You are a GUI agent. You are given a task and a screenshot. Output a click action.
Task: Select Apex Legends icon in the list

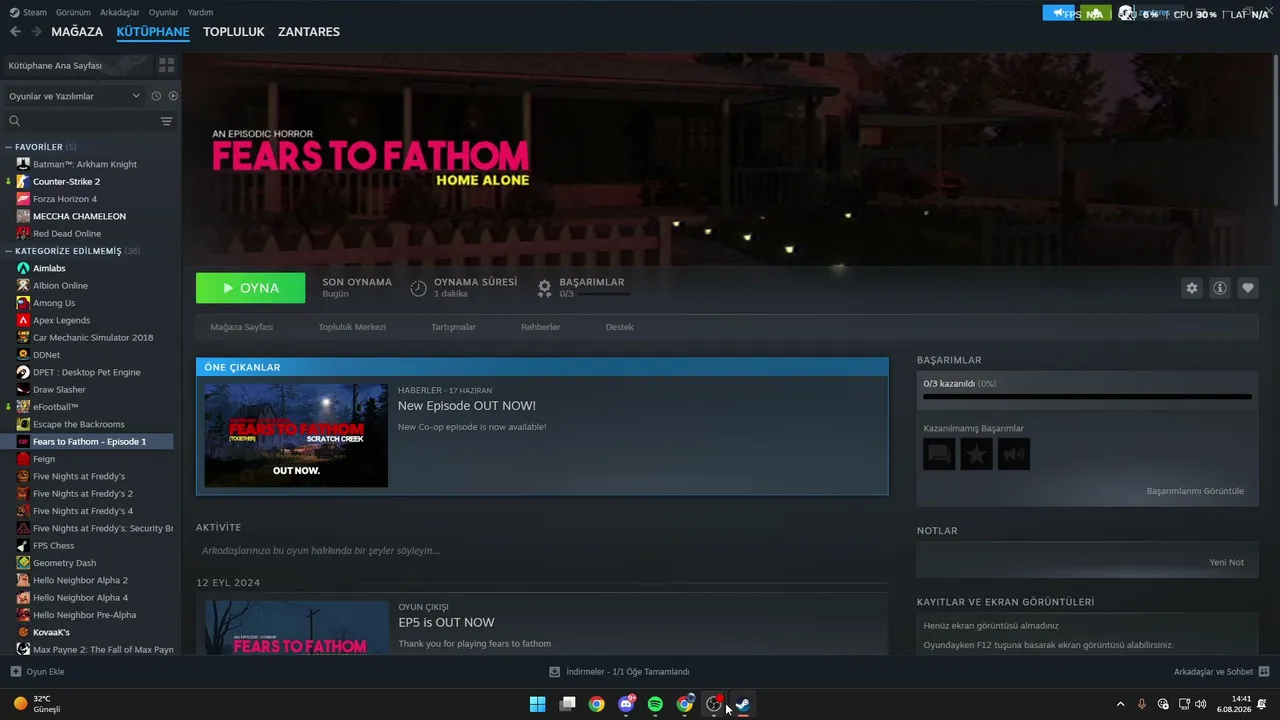click(23, 320)
